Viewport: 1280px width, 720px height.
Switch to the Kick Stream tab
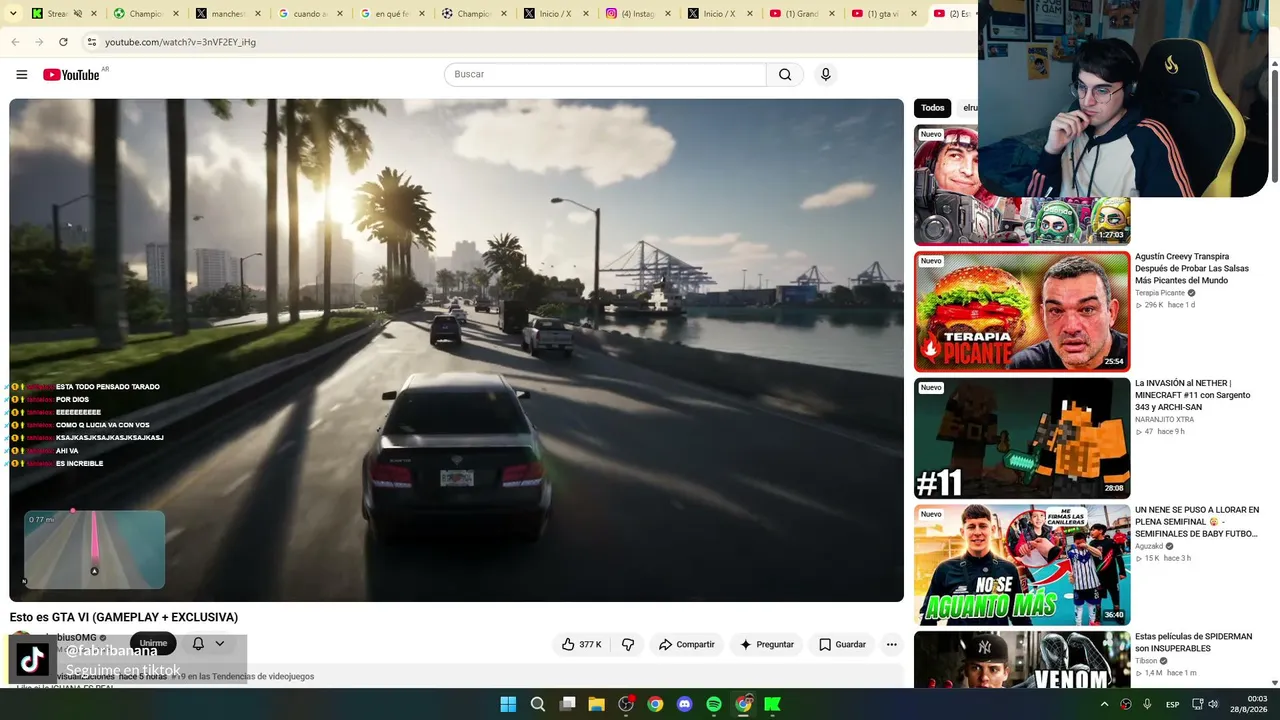pyautogui.click(x=64, y=14)
